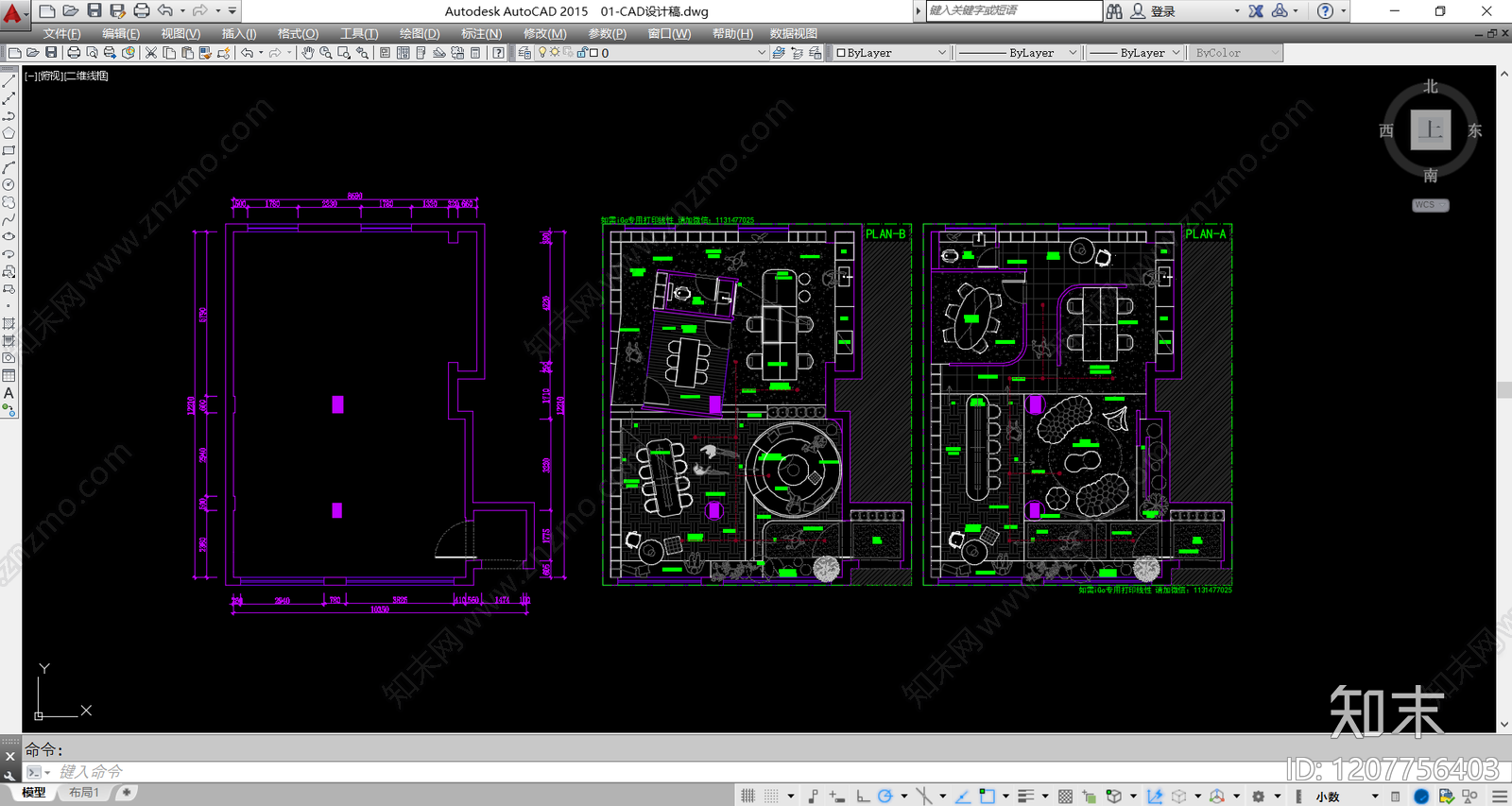1512x806 pixels.
Task: Click the Plot printer icon in standard toolbar
Action: (74, 53)
